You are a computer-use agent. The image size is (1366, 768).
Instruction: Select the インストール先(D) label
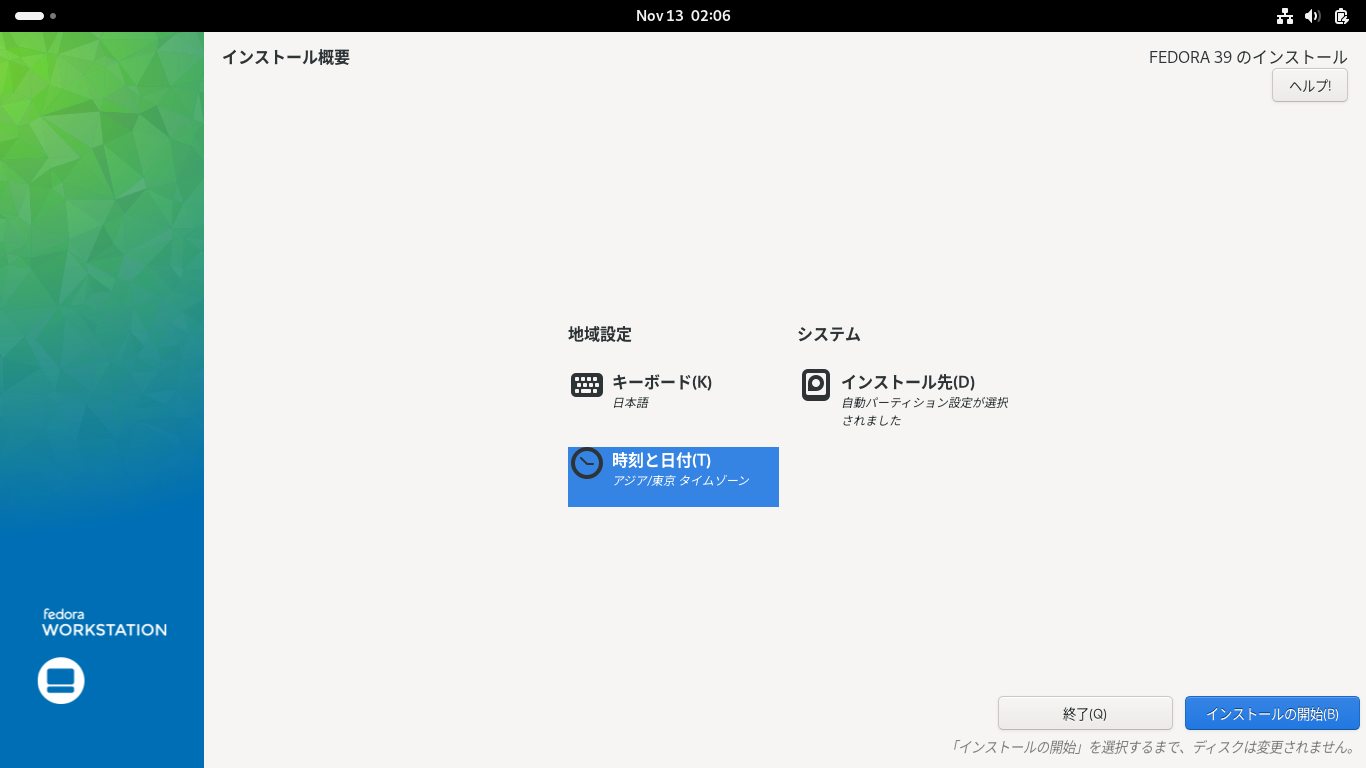(x=908, y=382)
